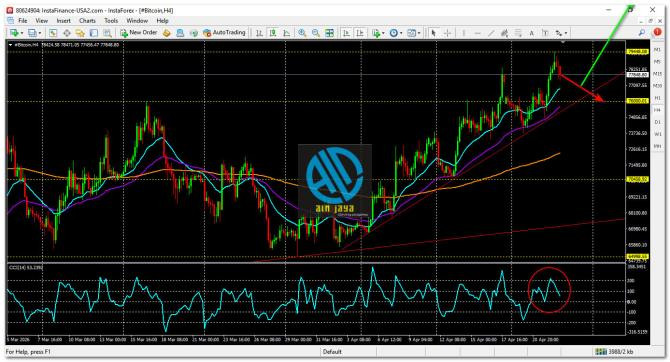Toggle the Terminal panel icon
670x362 pixels.
94,32
